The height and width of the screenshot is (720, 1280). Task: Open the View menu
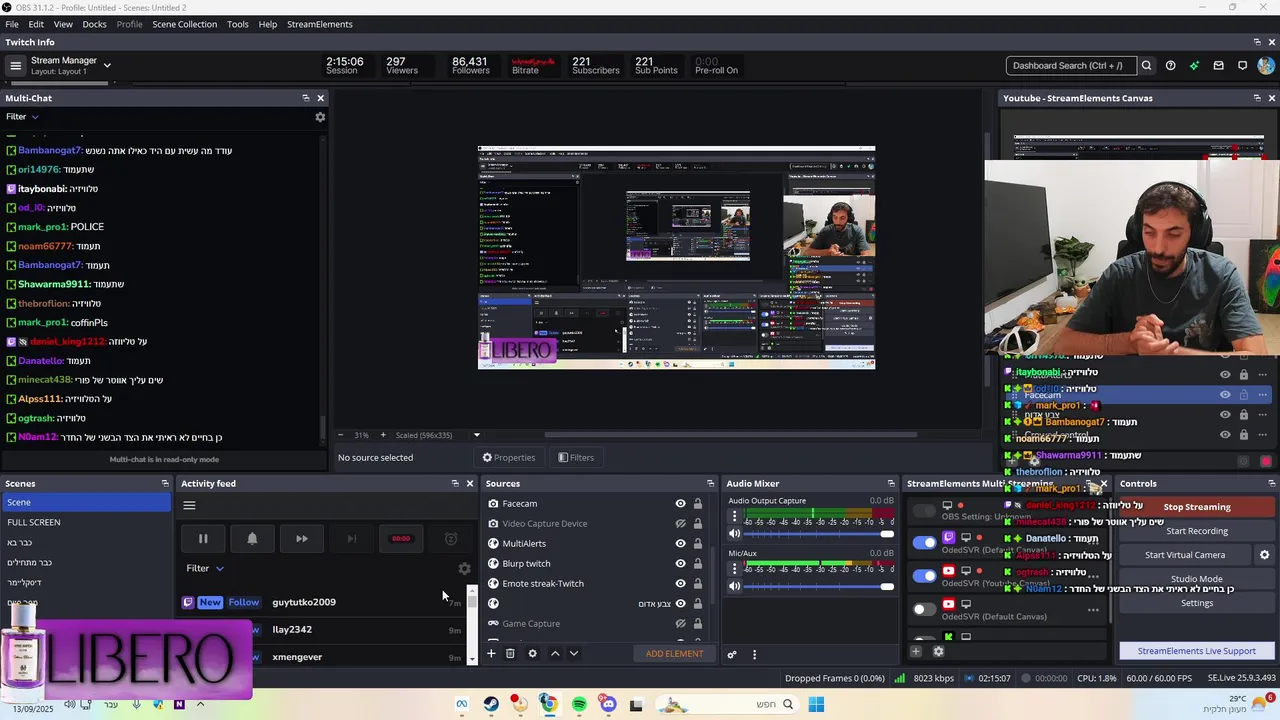coord(63,24)
